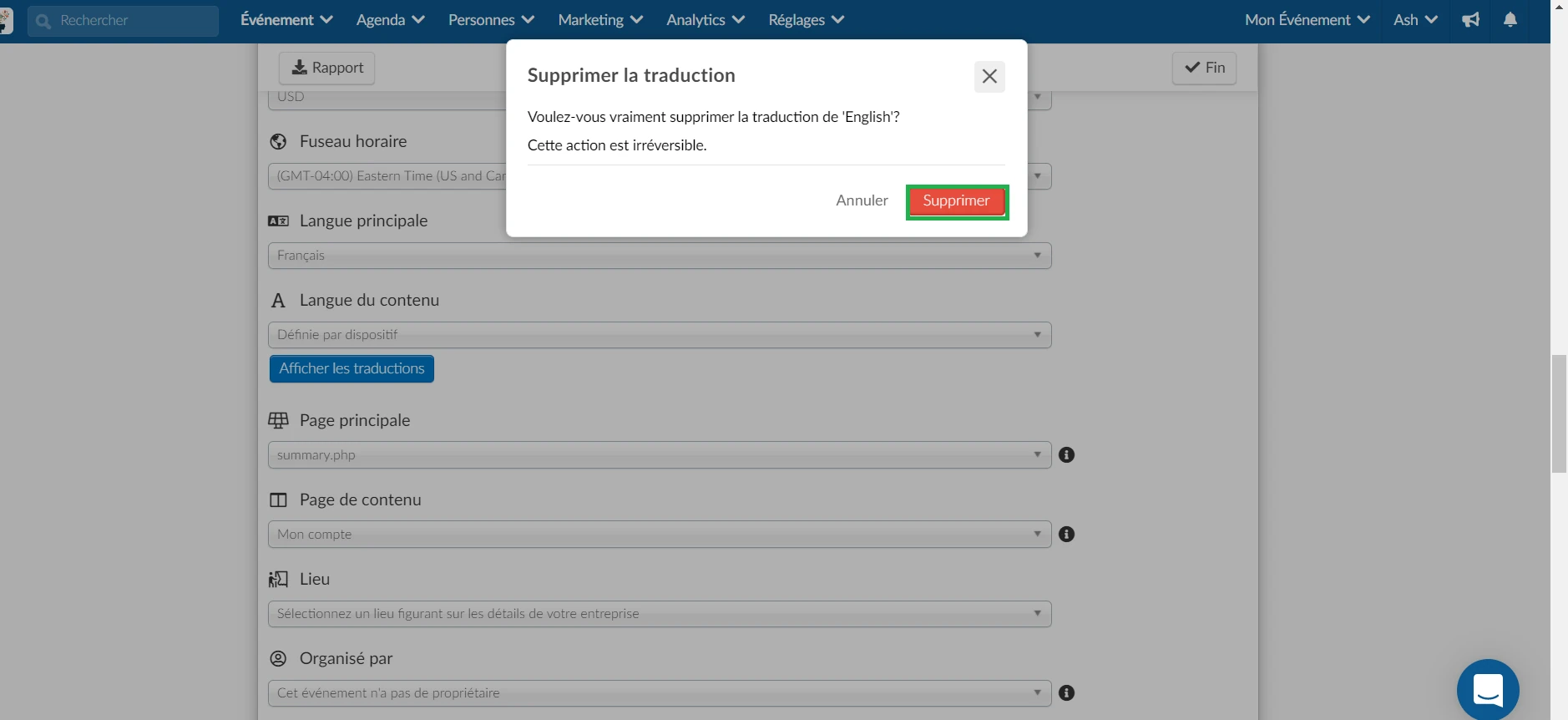Click the 'Cette action est irréversible.' text
1568x720 pixels.
(617, 145)
